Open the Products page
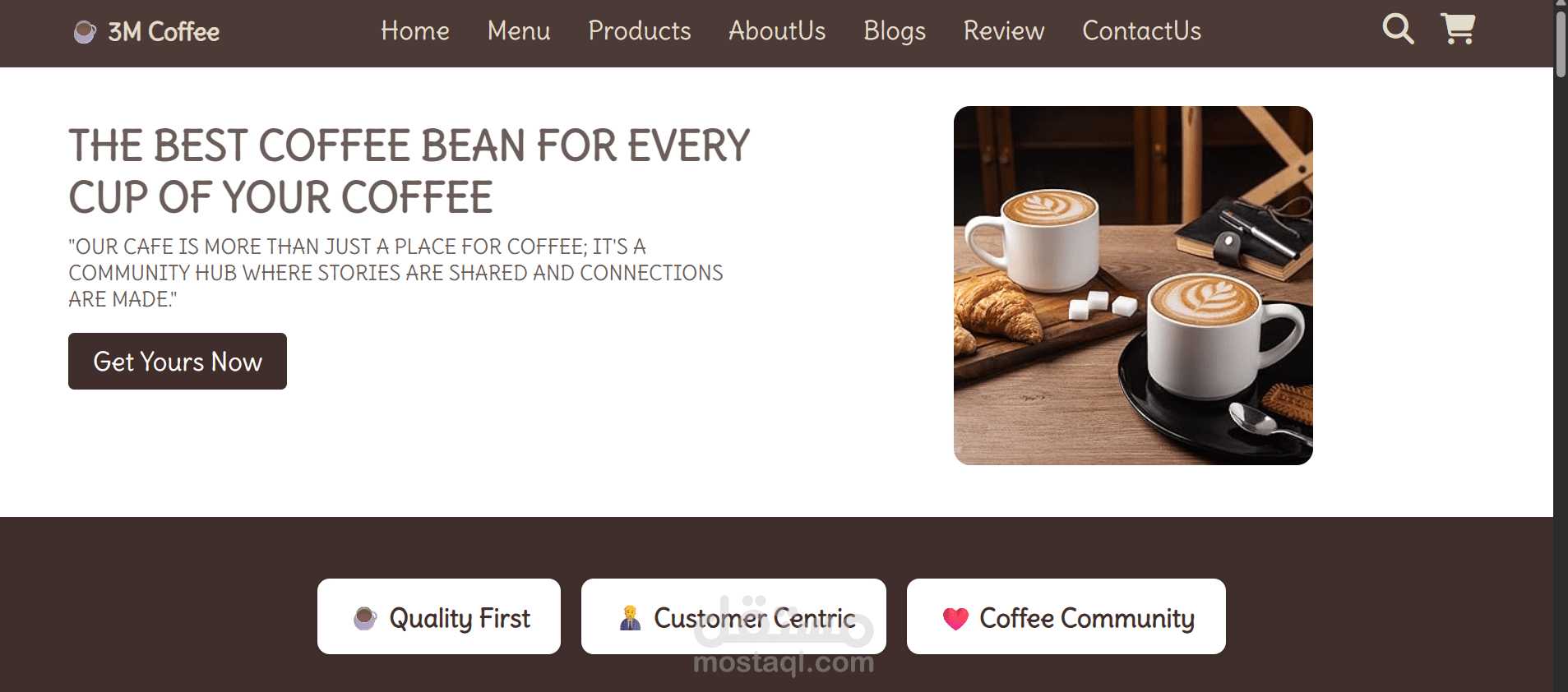Screen dimensions: 1568x692 click(x=640, y=31)
